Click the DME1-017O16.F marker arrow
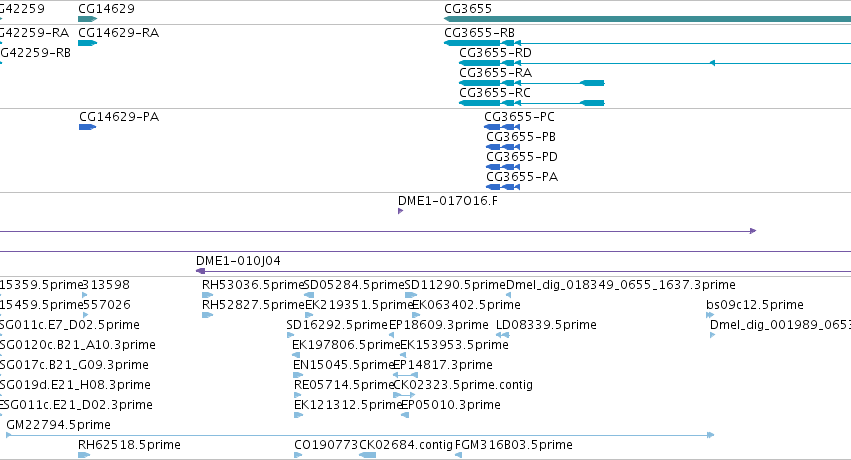Viewport: 851px width, 460px height. (401, 211)
